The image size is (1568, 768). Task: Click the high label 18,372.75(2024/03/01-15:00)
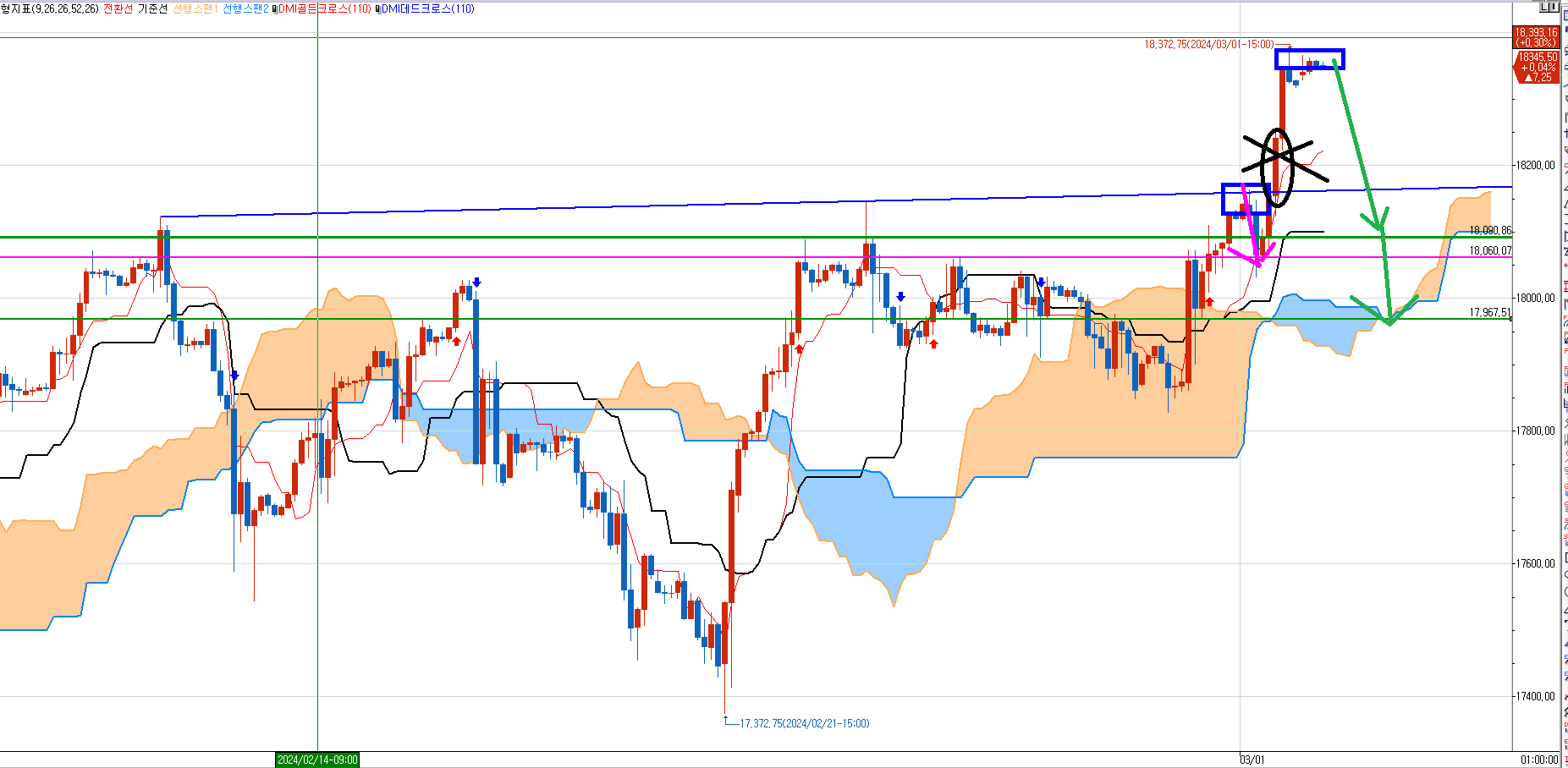[x=1209, y=44]
